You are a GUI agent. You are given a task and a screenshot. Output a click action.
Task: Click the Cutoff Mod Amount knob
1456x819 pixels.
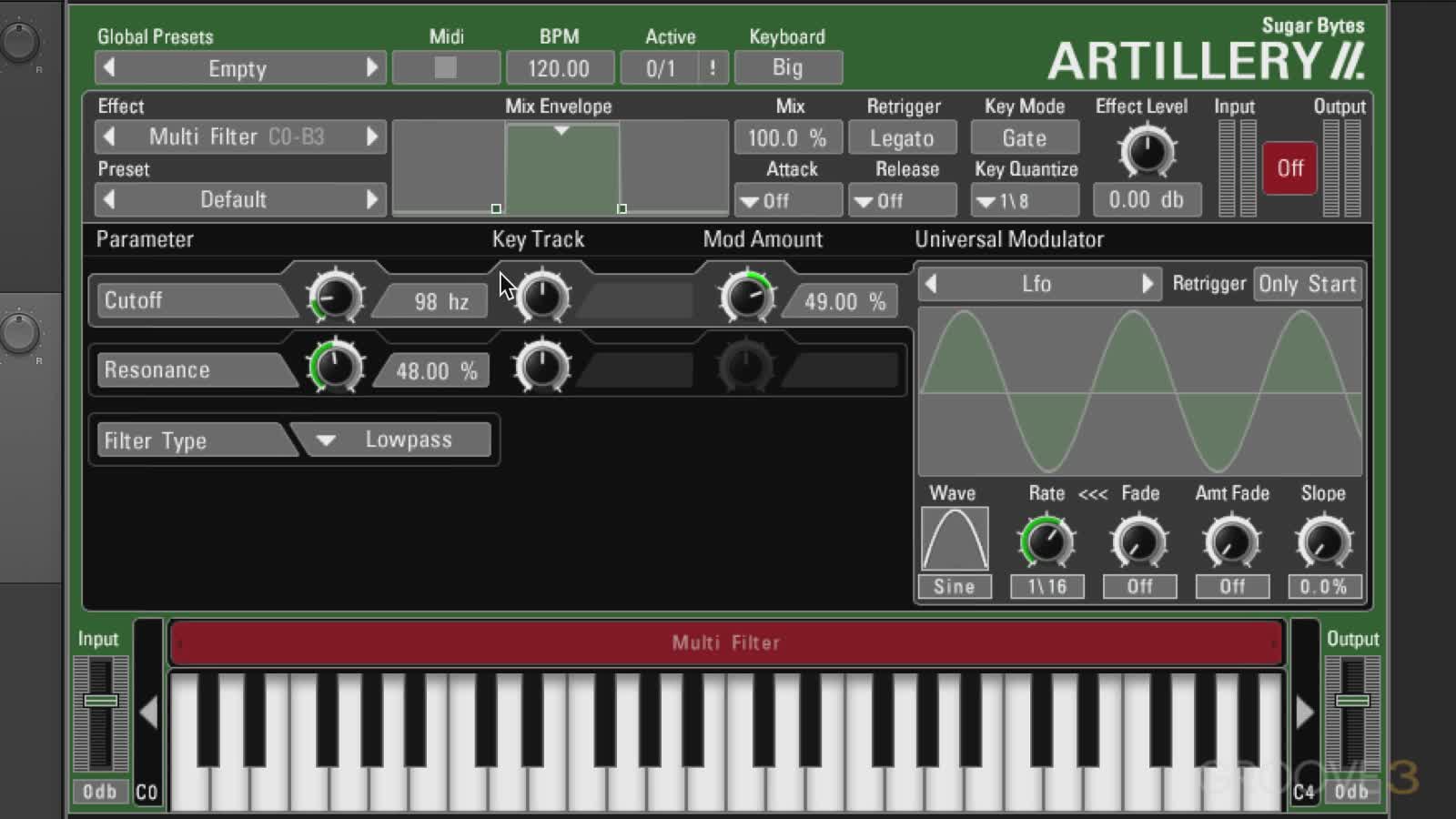(746, 297)
